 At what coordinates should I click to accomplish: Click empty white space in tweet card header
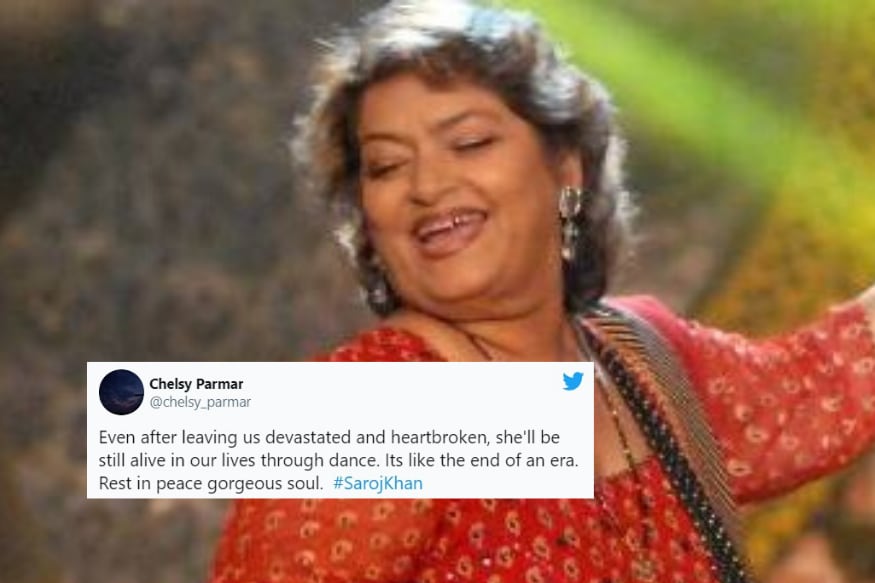click(x=402, y=393)
